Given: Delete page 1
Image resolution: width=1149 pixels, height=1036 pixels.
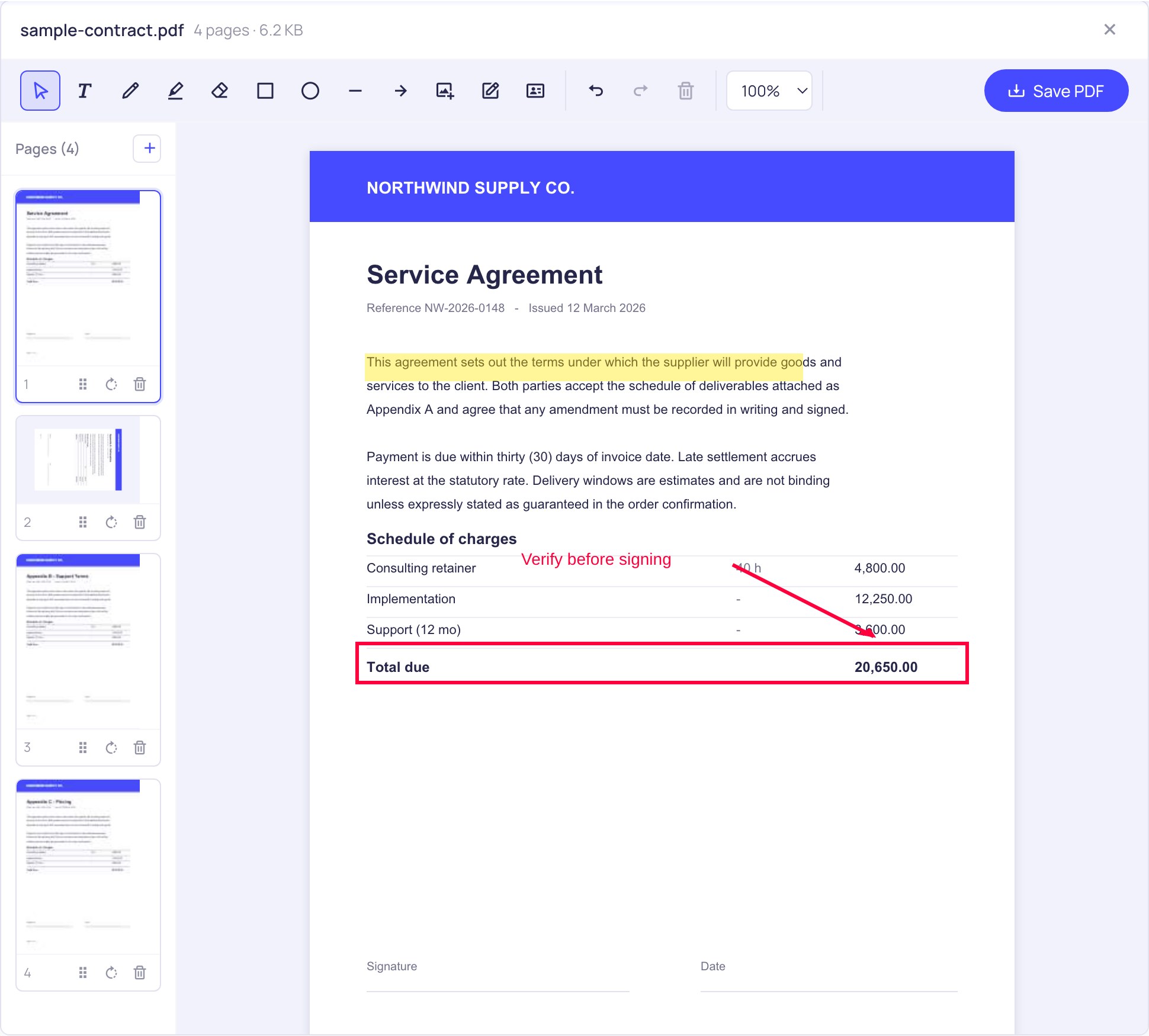Looking at the screenshot, I should tap(140, 384).
